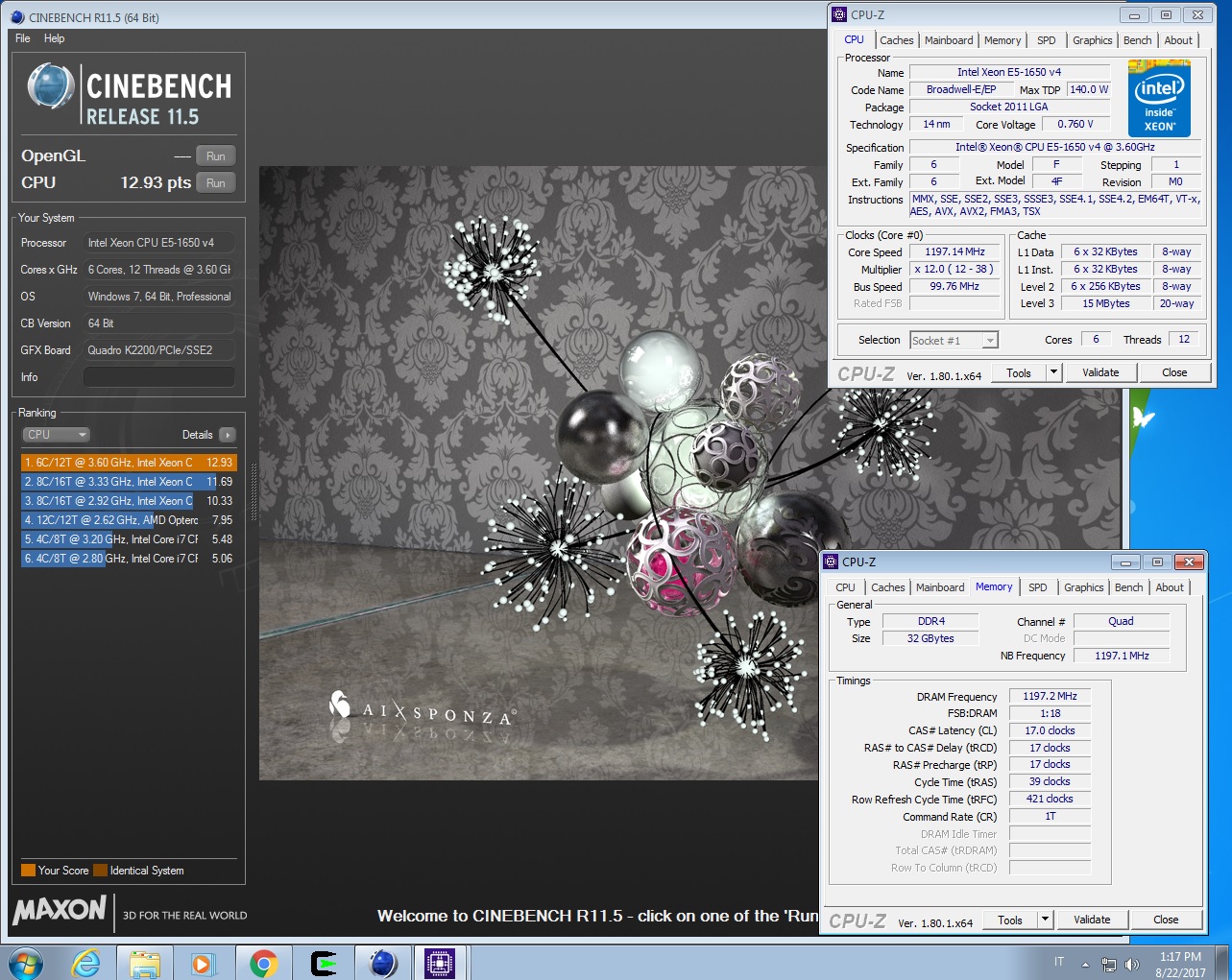Open Windows Explorer from taskbar
The image size is (1232, 980).
point(145,963)
